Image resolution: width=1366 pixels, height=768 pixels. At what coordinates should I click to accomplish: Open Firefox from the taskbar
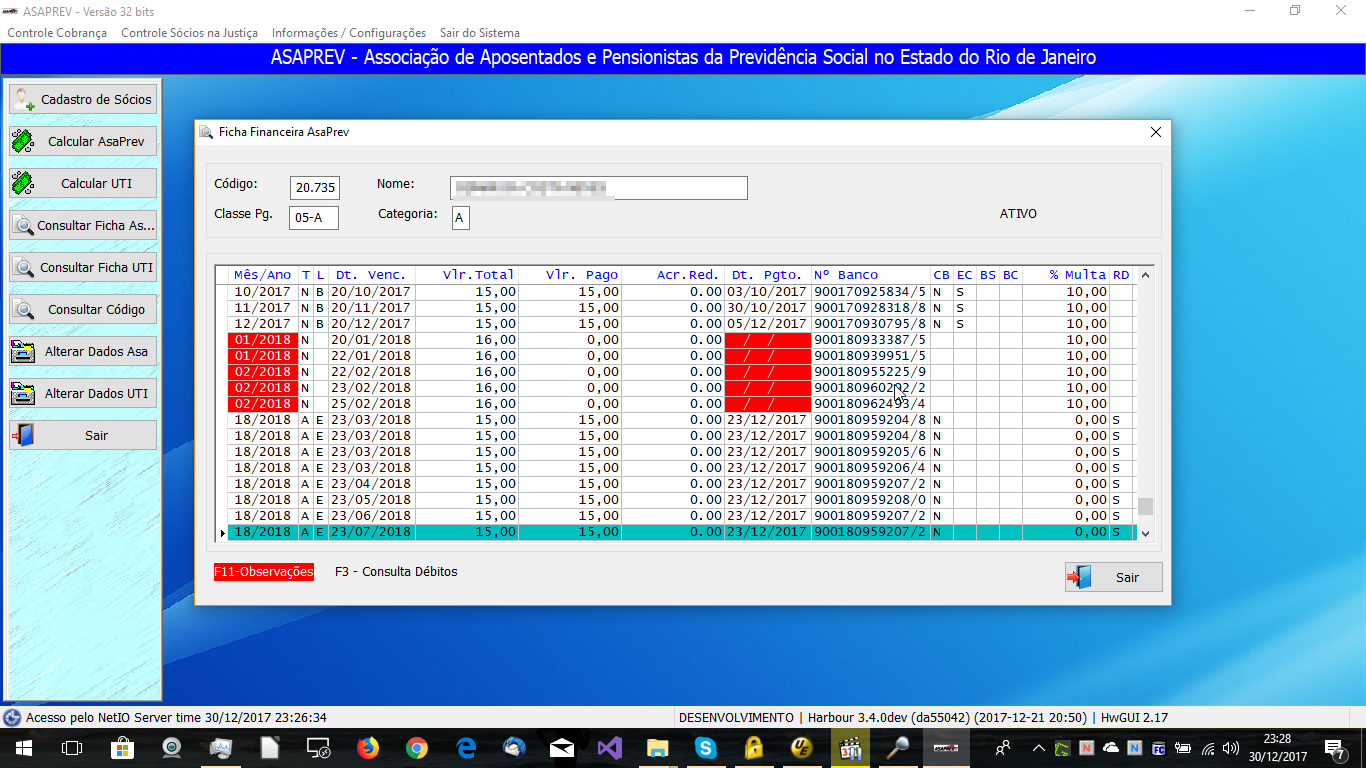point(368,747)
